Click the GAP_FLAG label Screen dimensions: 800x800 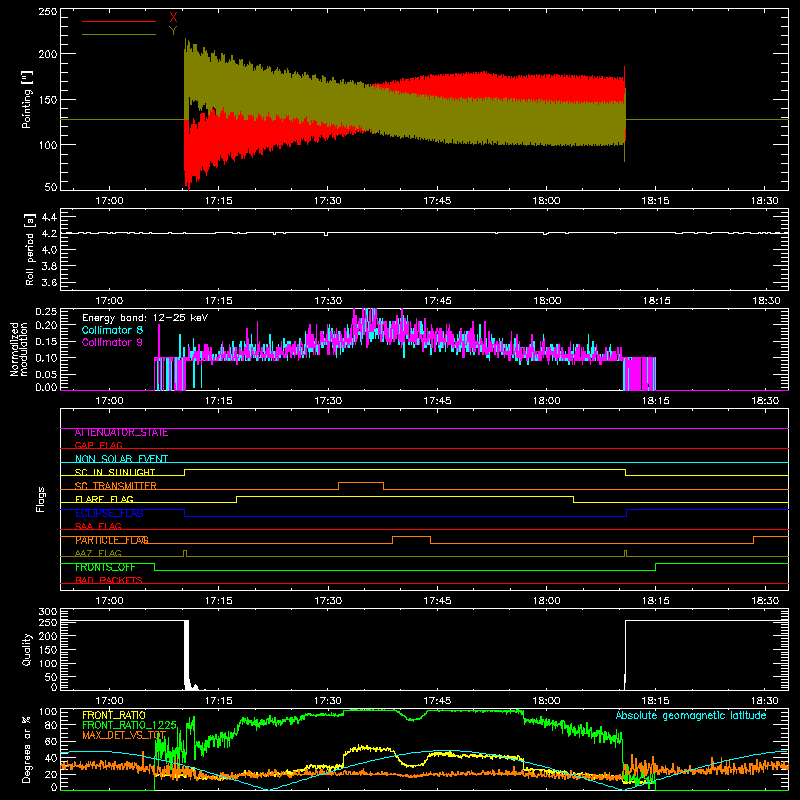click(99, 445)
